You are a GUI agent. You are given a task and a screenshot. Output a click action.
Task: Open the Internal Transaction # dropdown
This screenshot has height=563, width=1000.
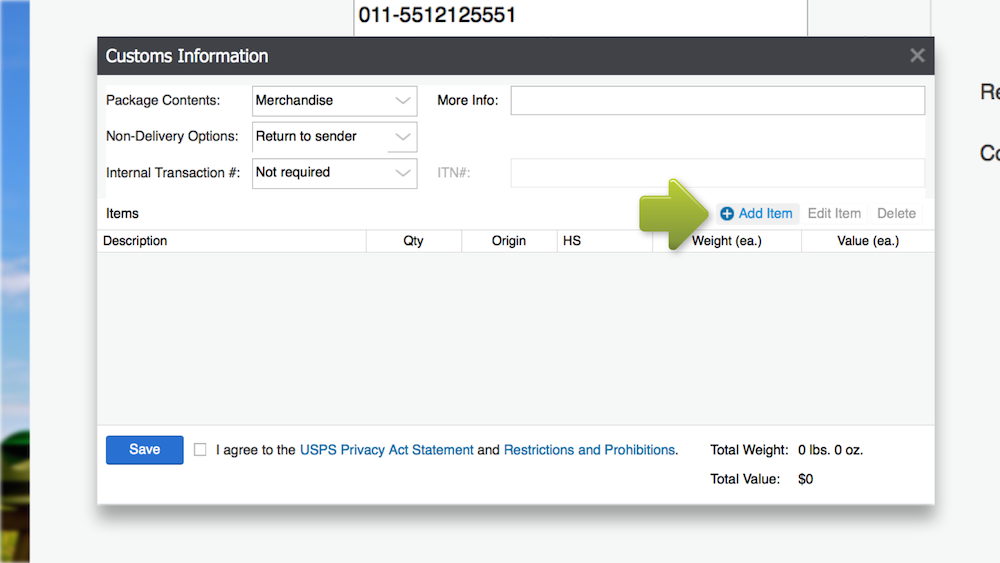[x=334, y=173]
